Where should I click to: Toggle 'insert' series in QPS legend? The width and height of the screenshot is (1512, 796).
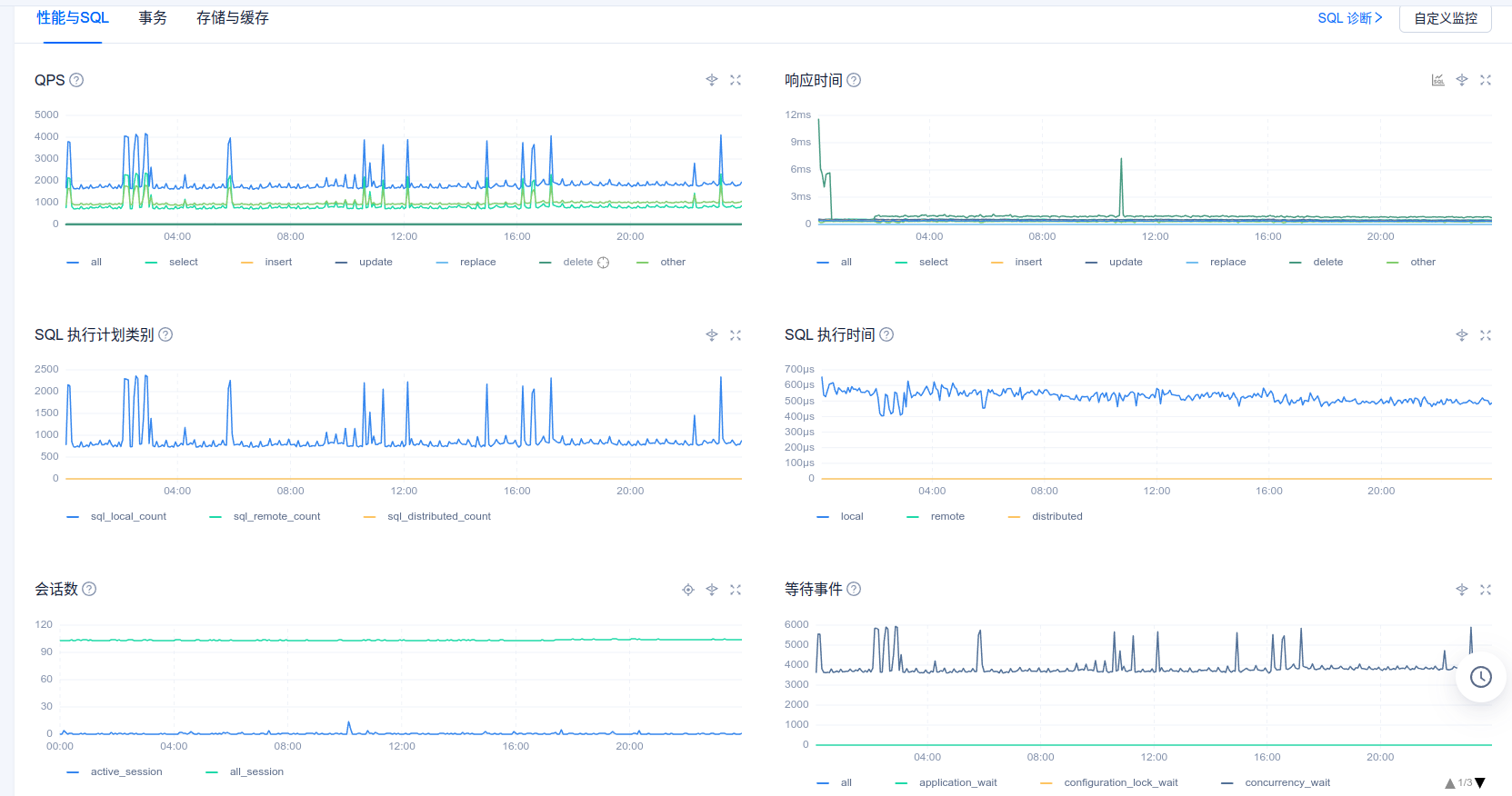click(266, 262)
